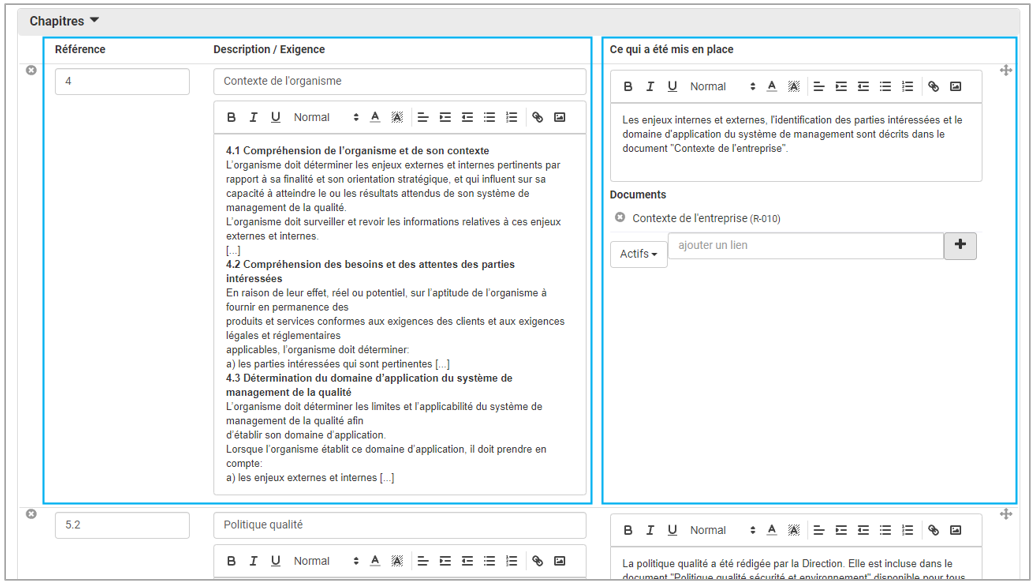Screen dimensions: 1034x585
Task: Click numbered list icon in chapter 4 description toolbar
Action: pyautogui.click(x=512, y=117)
